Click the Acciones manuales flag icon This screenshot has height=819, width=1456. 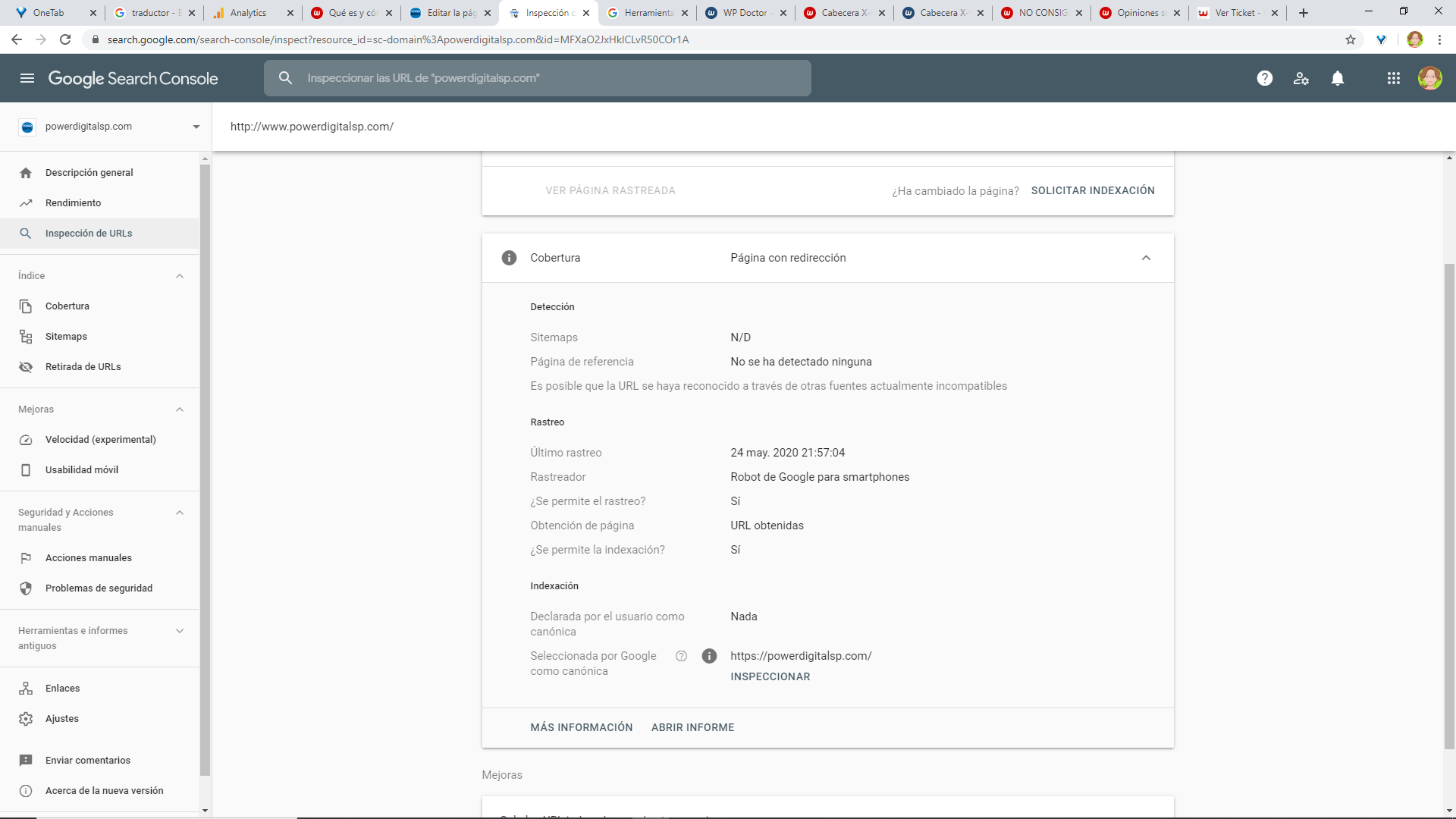tap(26, 558)
